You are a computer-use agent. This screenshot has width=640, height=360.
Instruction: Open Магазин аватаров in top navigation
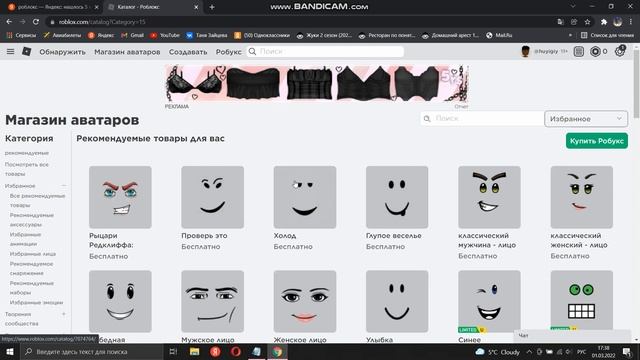[x=127, y=52]
